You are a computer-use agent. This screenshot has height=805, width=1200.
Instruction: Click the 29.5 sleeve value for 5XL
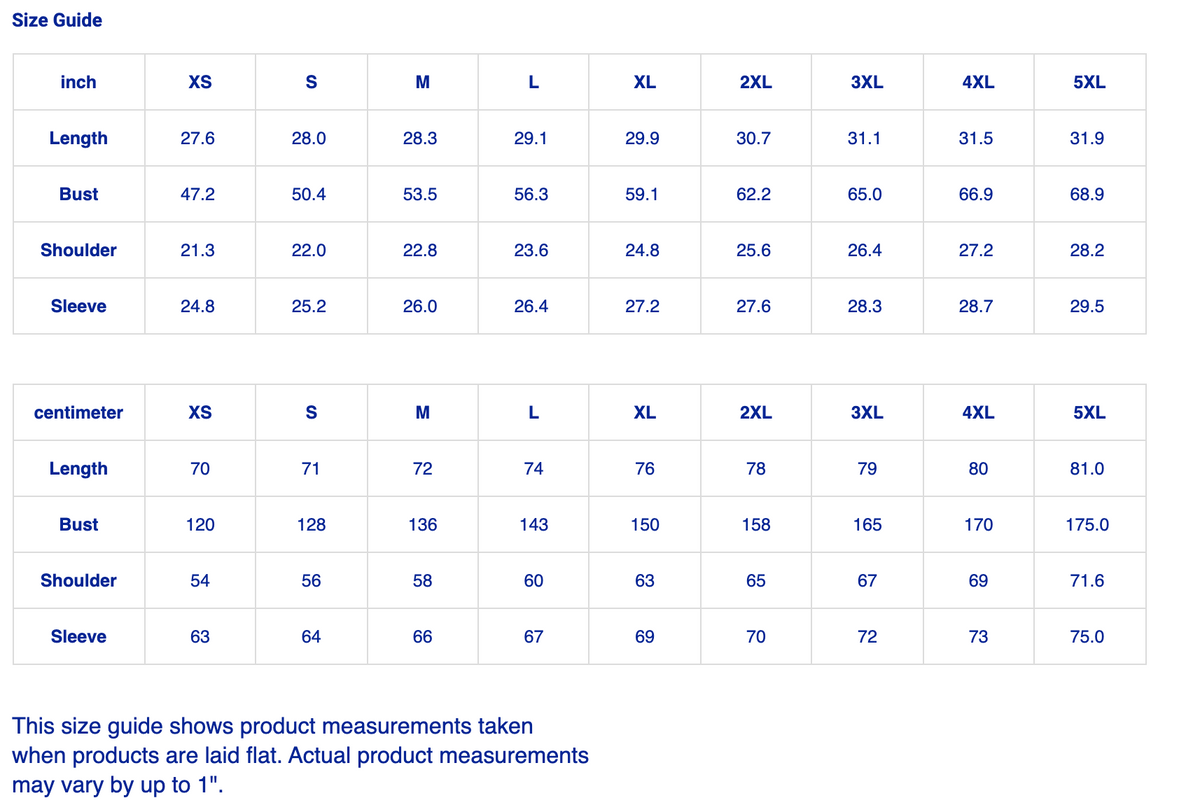(1087, 306)
